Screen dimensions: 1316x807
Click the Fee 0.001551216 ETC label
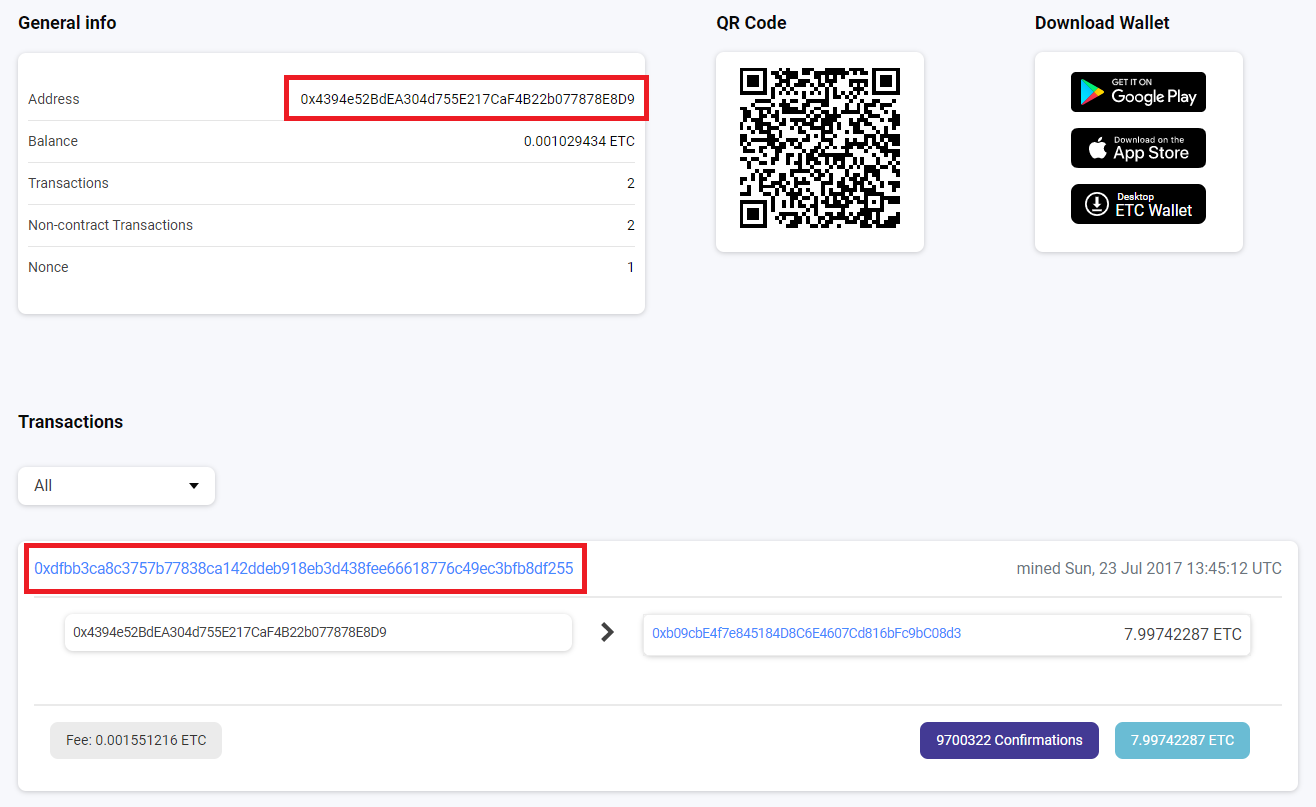pyautogui.click(x=136, y=741)
